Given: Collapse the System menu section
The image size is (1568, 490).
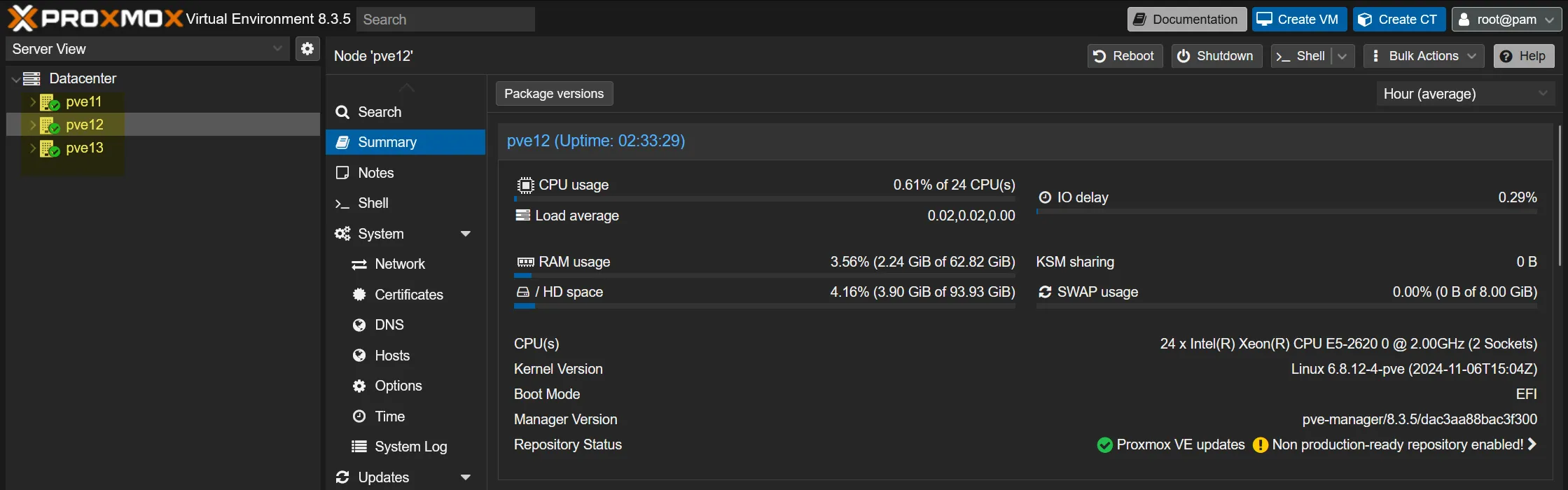Looking at the screenshot, I should 466,234.
